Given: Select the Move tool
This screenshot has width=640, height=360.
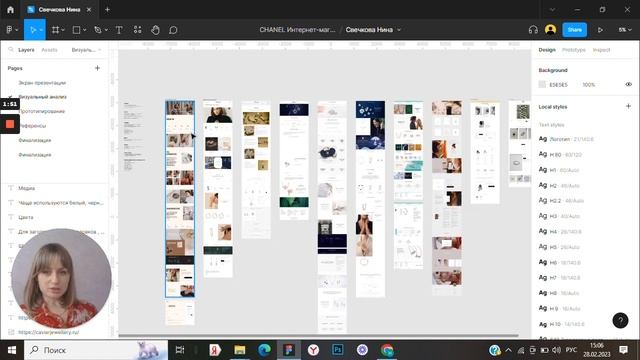Looking at the screenshot, I should click(33, 30).
